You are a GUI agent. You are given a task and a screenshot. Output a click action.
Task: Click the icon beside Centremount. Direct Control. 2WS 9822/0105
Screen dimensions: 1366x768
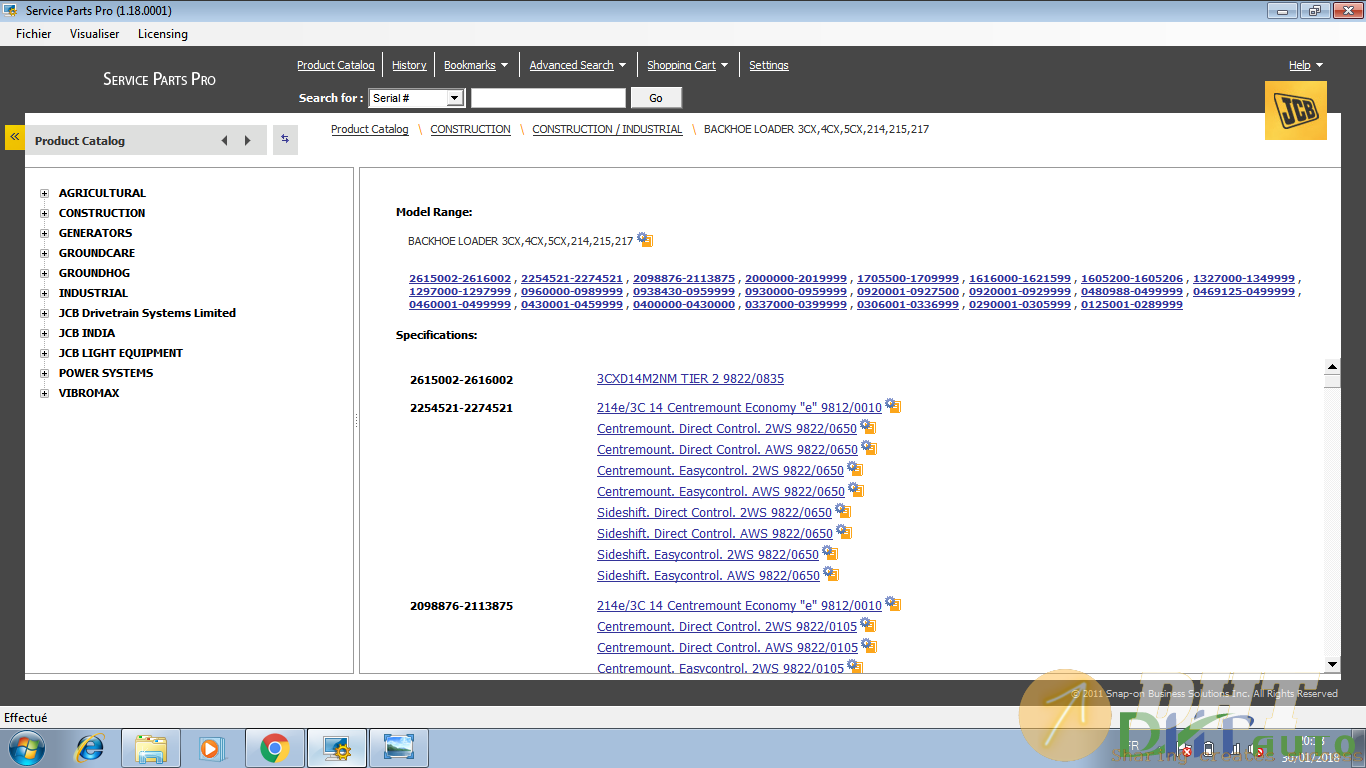(x=868, y=625)
